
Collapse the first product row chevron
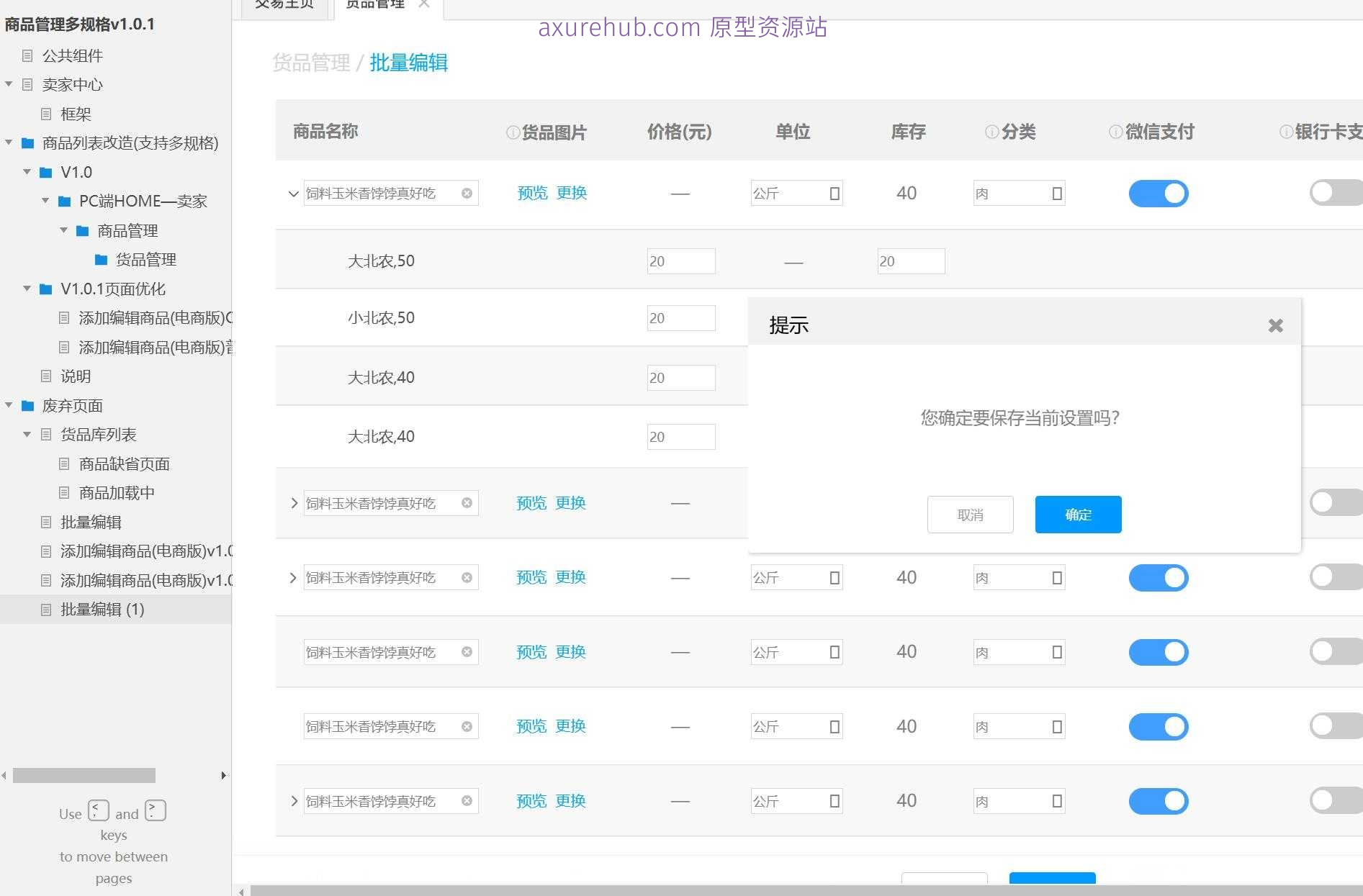(x=293, y=194)
